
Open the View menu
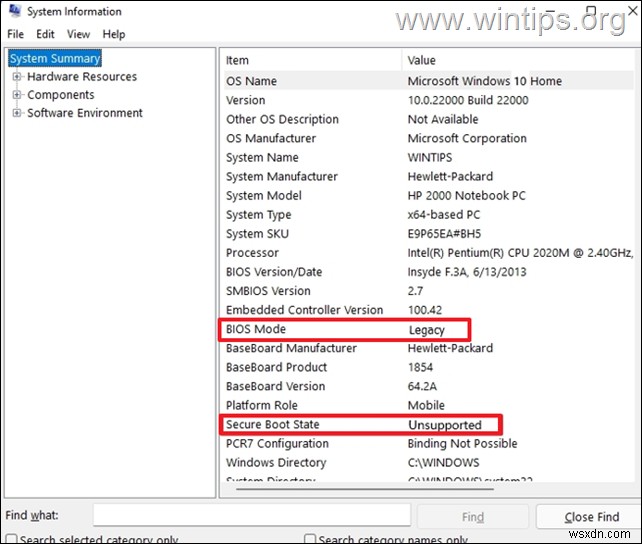coord(79,34)
